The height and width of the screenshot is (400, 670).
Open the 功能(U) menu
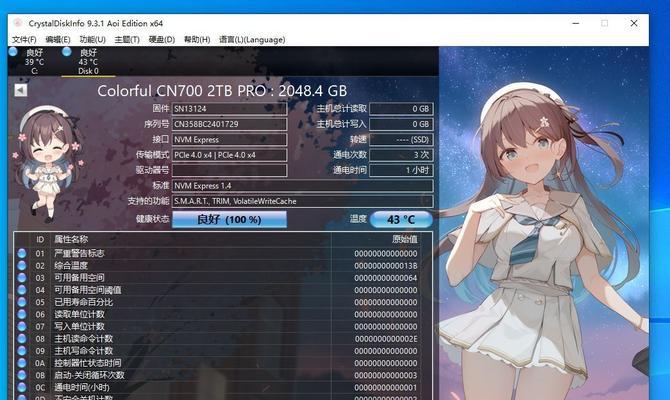pos(92,39)
